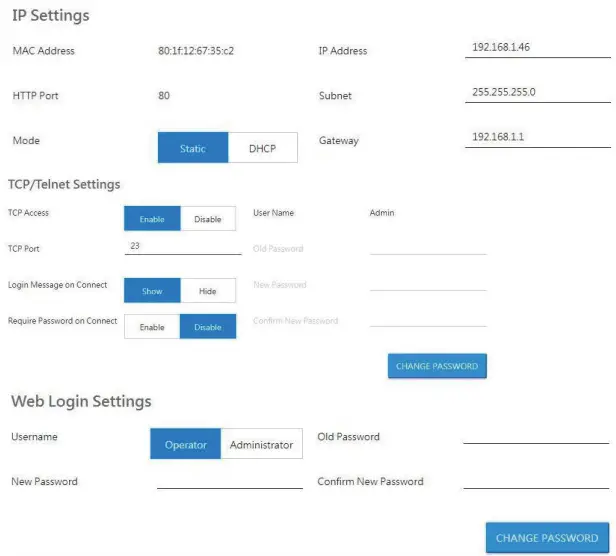Click the Admin user name value
This screenshot has width=616, height=556.
coord(382,213)
